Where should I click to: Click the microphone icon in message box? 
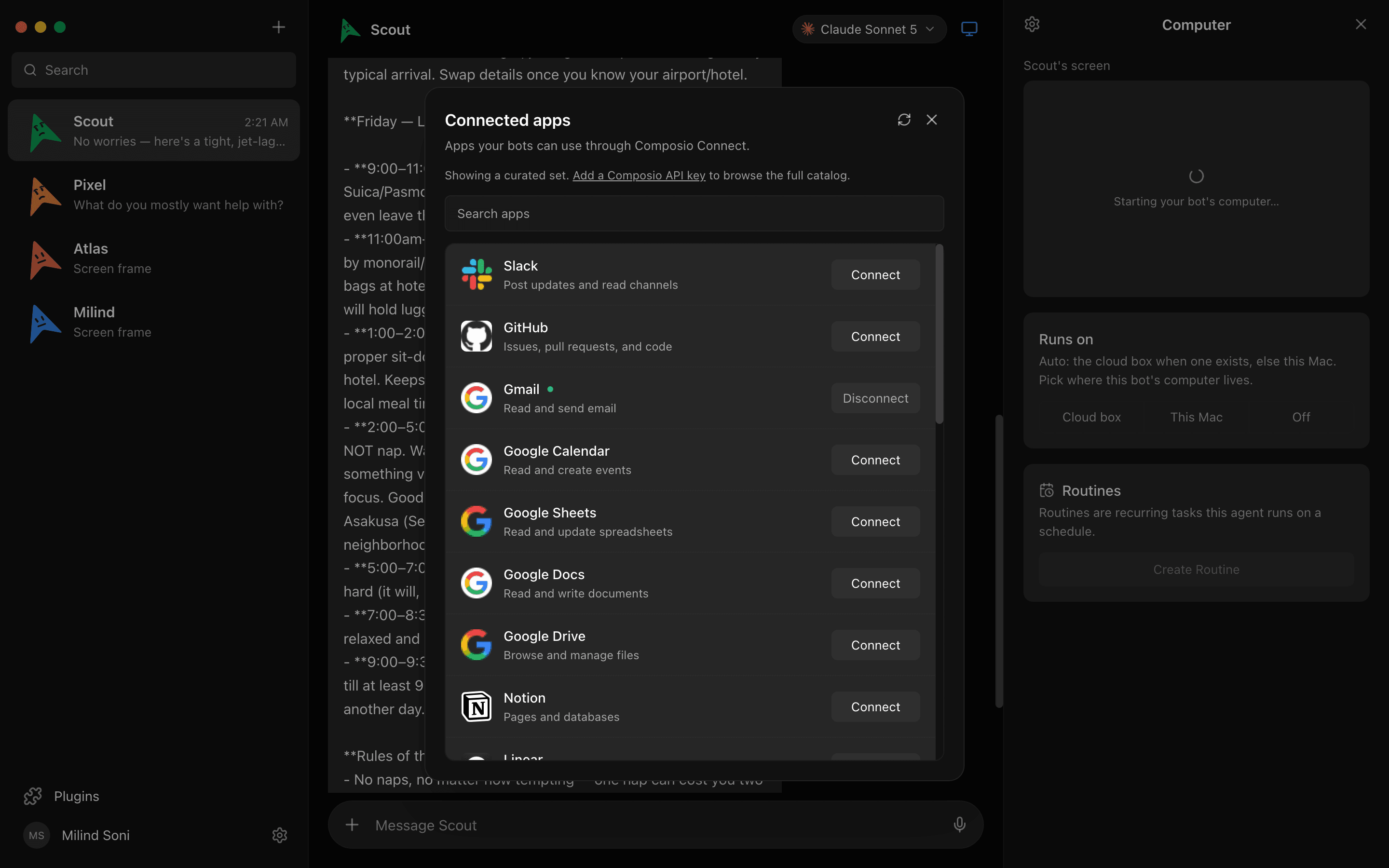tap(959, 825)
